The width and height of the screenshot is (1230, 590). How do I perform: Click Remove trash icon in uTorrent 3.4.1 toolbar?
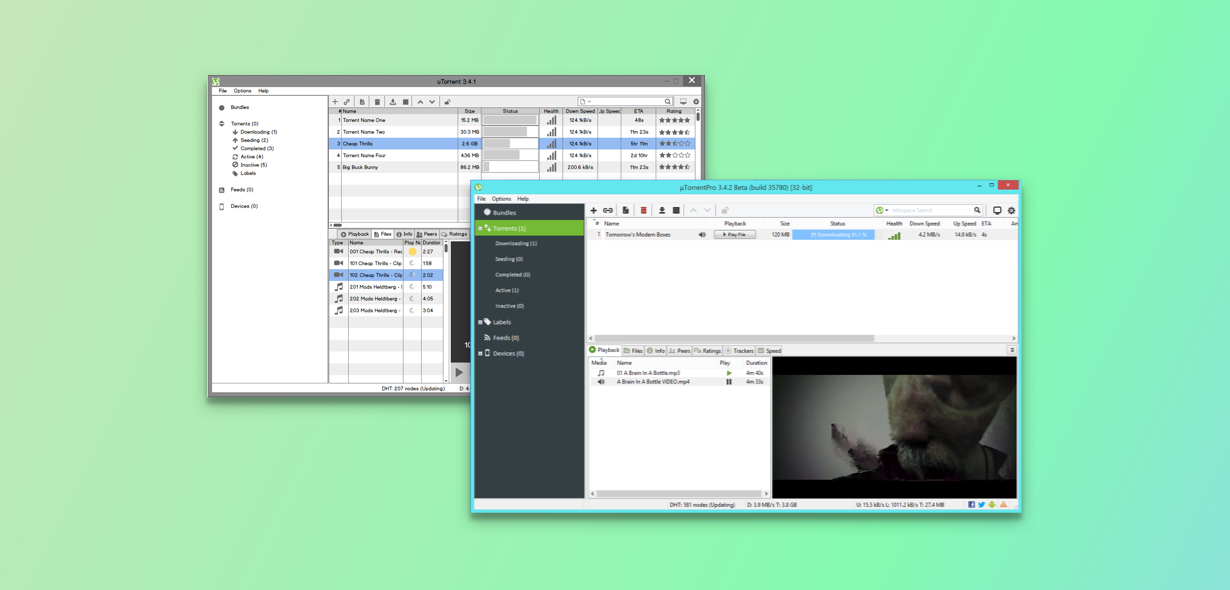(x=377, y=102)
